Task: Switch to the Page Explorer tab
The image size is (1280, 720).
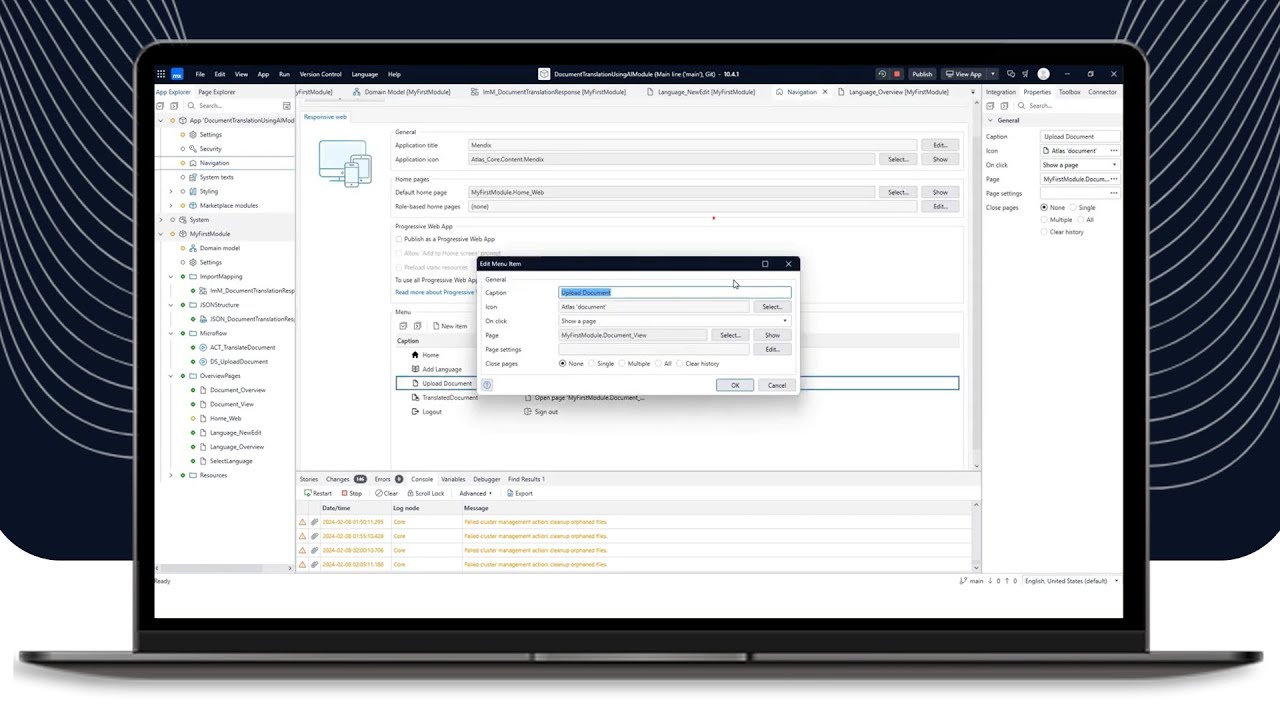Action: pos(217,92)
